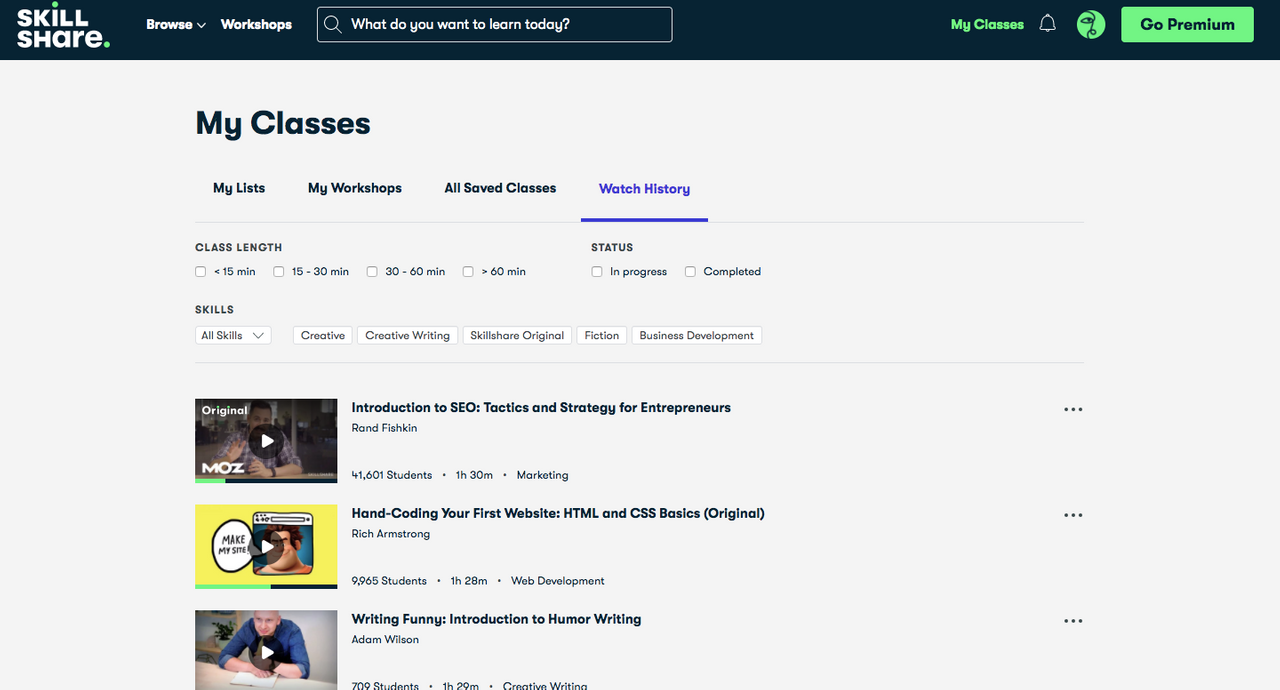Viewport: 1280px width, 690px height.
Task: Click the '9,965 Students' text
Action: coord(389,581)
